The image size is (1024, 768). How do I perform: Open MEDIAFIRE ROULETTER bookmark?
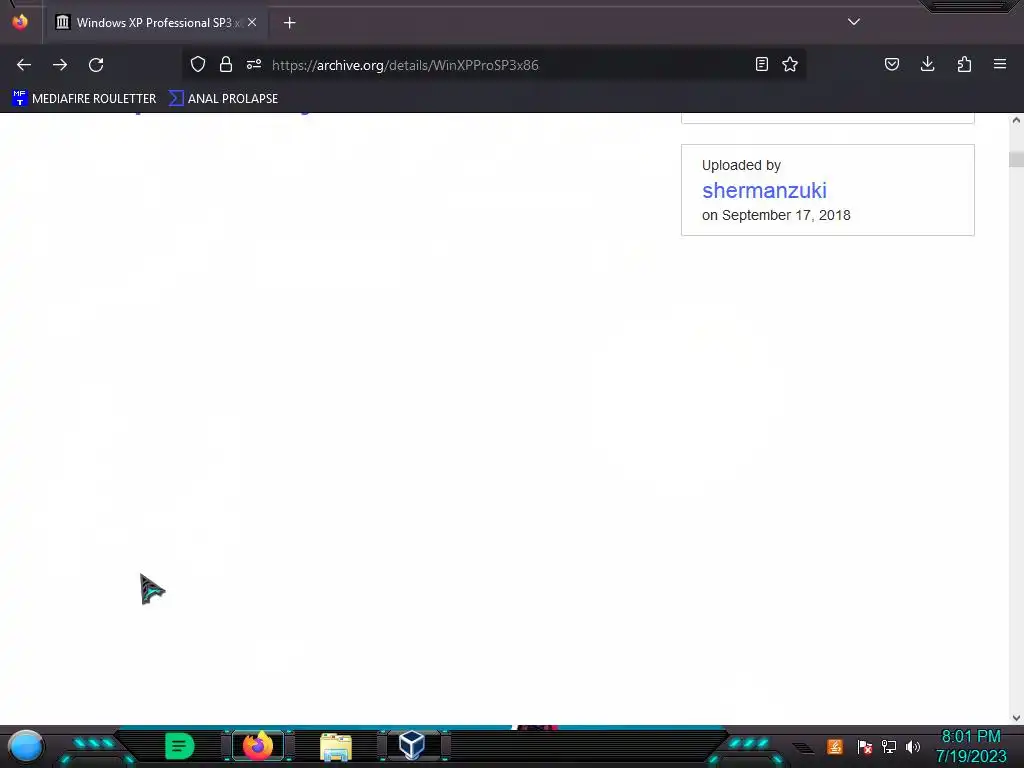[84, 99]
